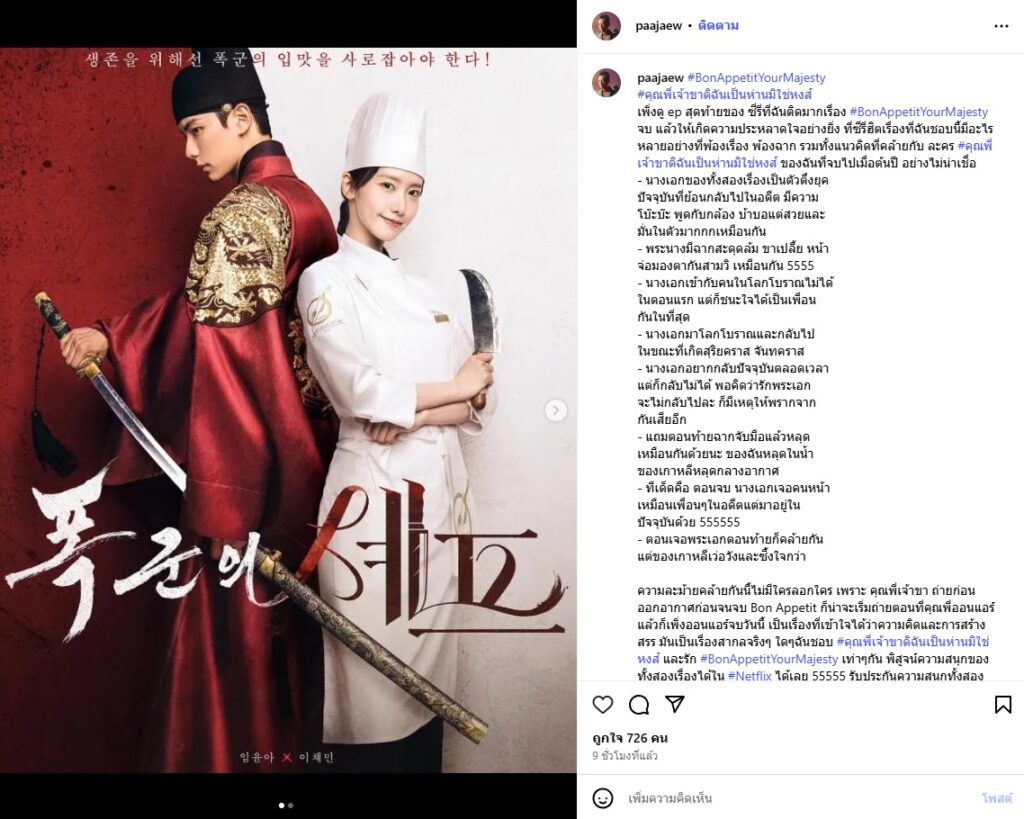Select the second carousel dot indicator
Image resolution: width=1024 pixels, height=819 pixels.
click(x=291, y=805)
